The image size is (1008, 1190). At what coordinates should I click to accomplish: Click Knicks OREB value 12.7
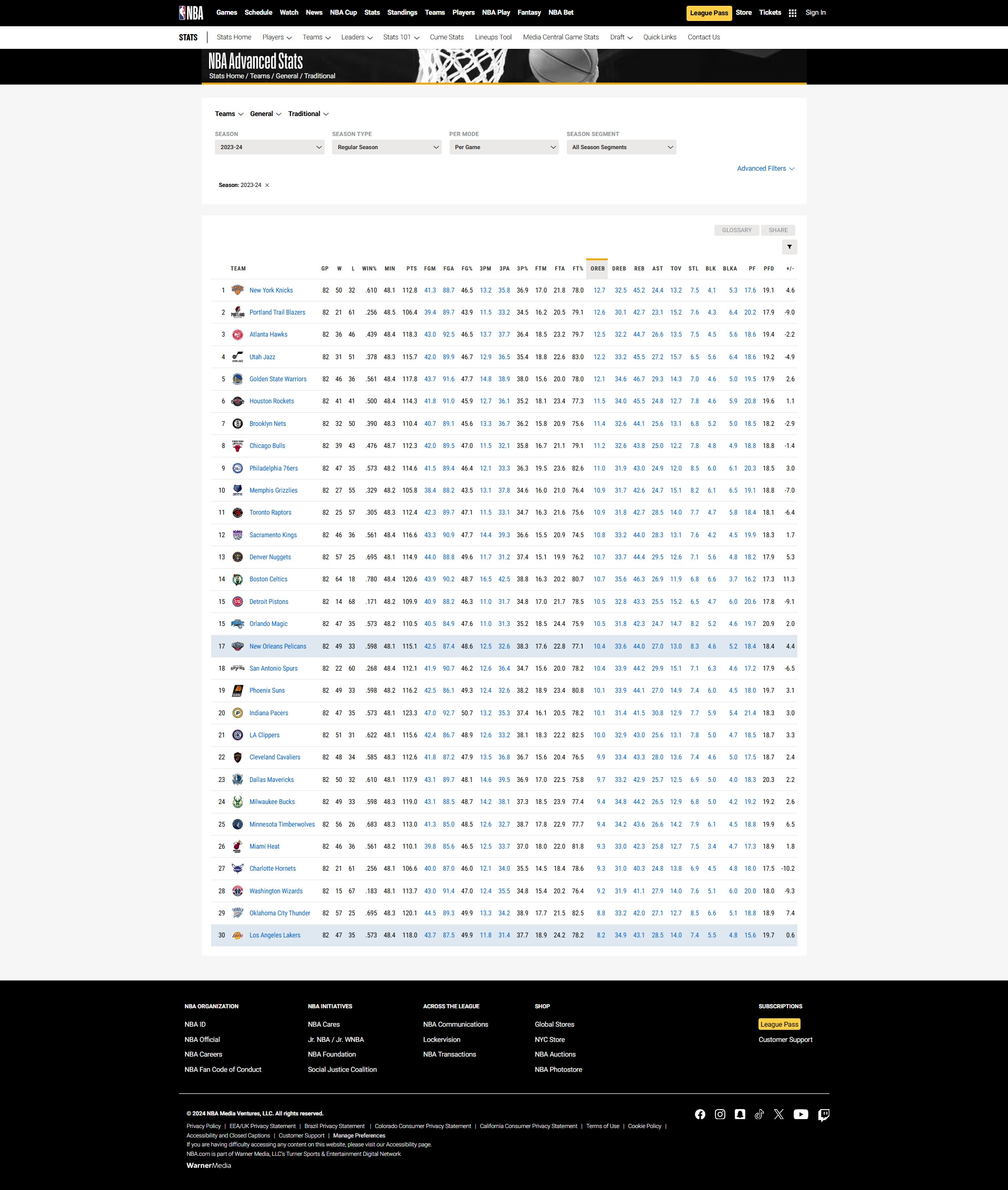(599, 290)
